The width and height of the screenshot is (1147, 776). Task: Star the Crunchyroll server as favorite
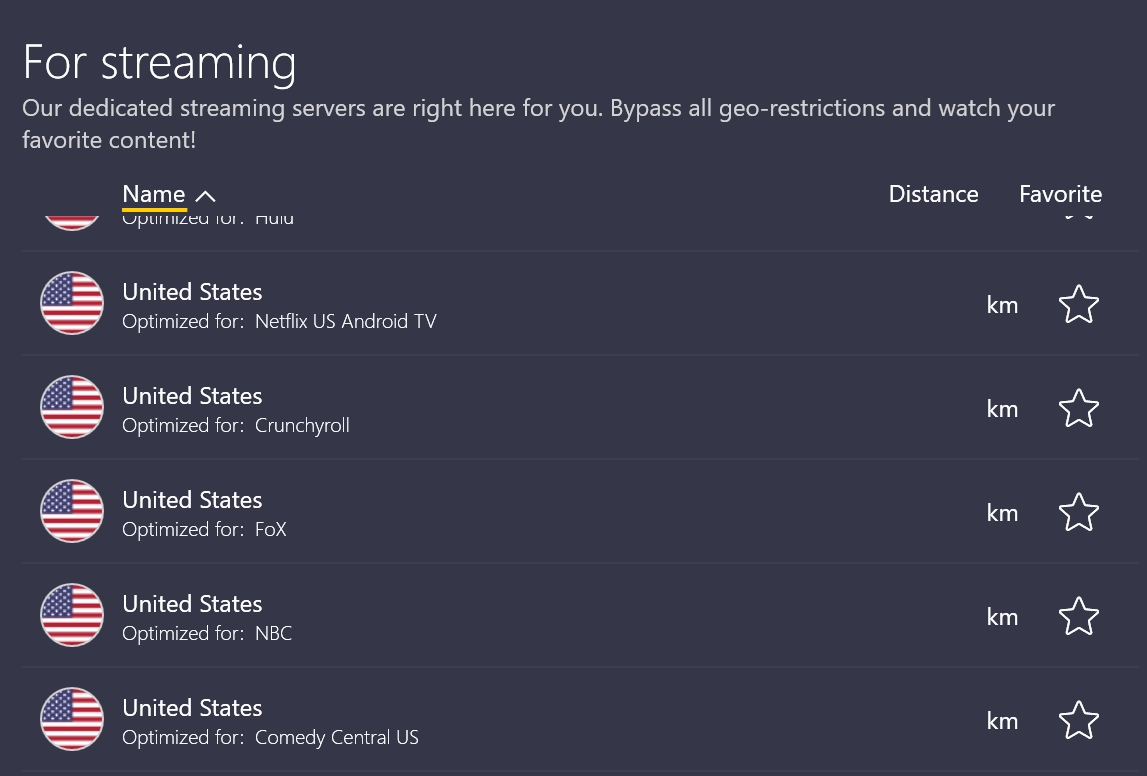click(1078, 408)
